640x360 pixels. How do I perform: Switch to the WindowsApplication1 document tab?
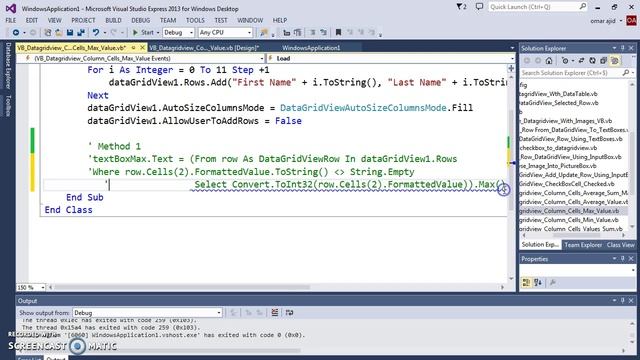tap(311, 48)
